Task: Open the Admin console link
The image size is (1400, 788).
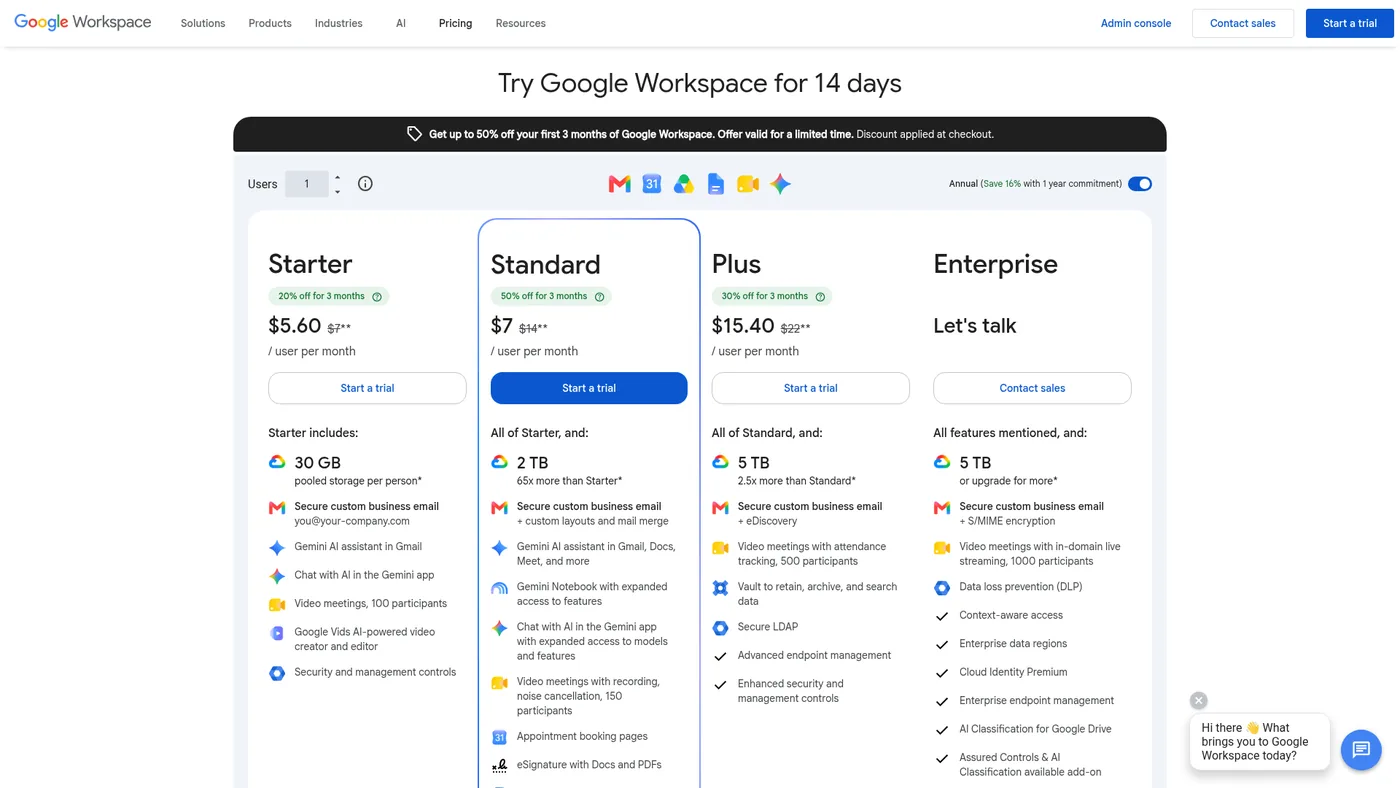Action: [x=1136, y=23]
